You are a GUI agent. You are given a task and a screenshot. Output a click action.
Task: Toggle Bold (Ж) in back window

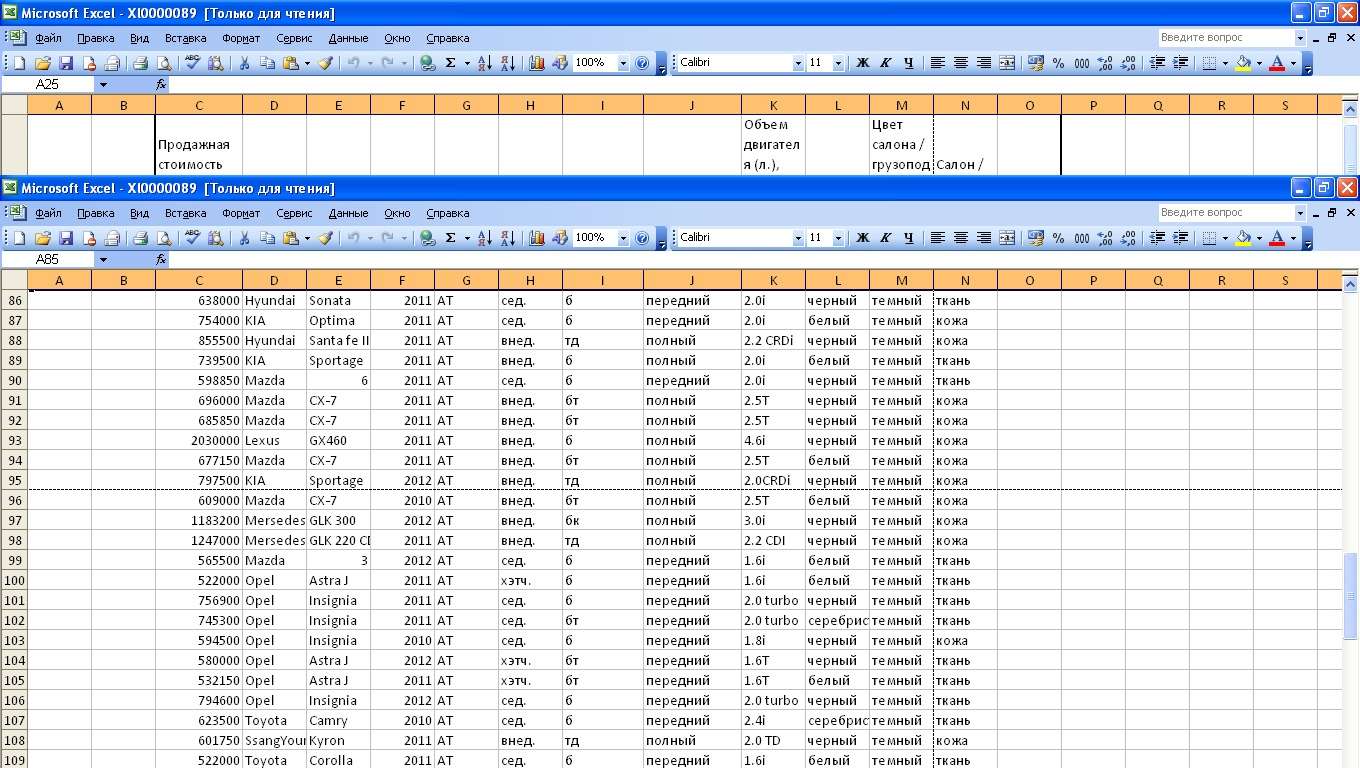(863, 63)
